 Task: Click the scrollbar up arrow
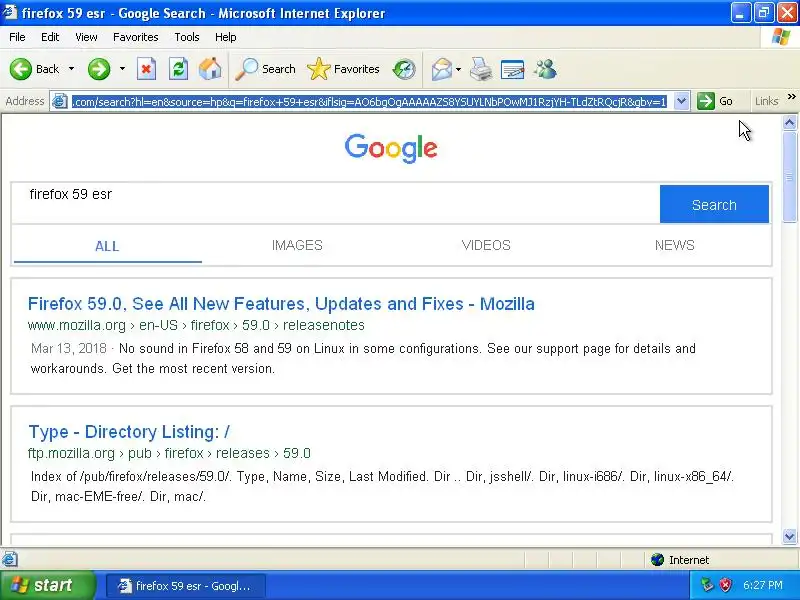point(789,122)
